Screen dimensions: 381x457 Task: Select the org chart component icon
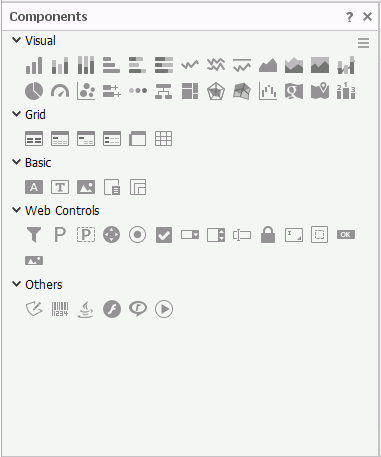point(164,91)
